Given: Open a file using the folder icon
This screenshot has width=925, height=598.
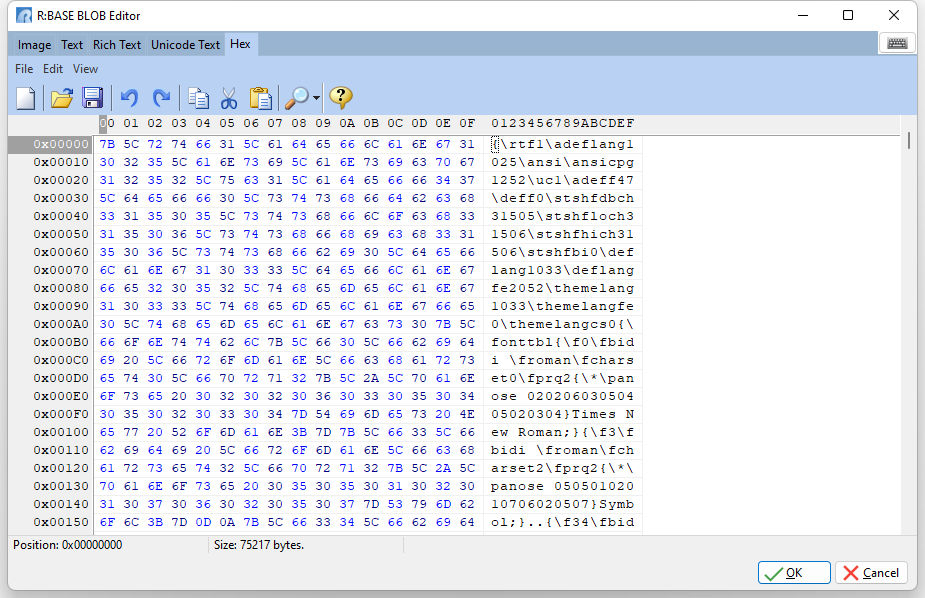Looking at the screenshot, I should tap(61, 98).
